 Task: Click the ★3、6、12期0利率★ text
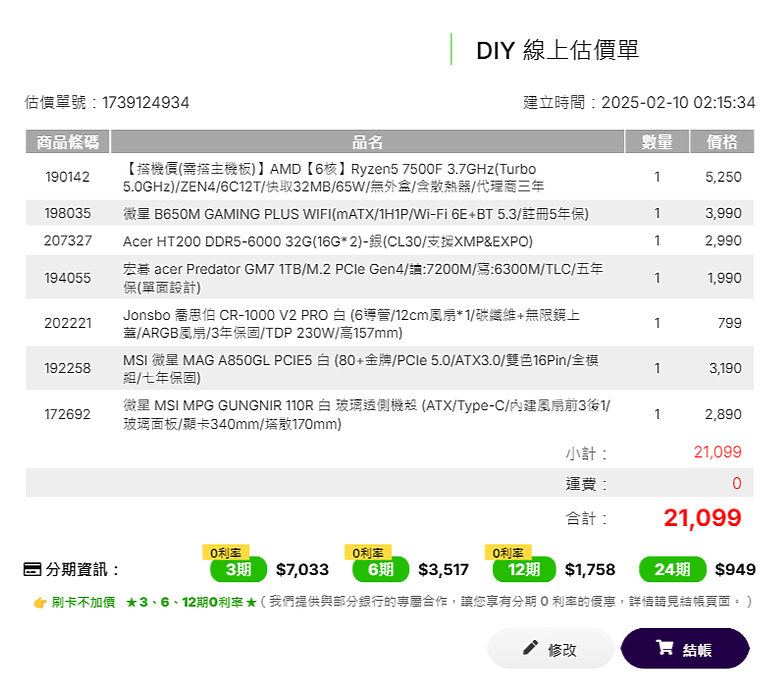[x=191, y=602]
